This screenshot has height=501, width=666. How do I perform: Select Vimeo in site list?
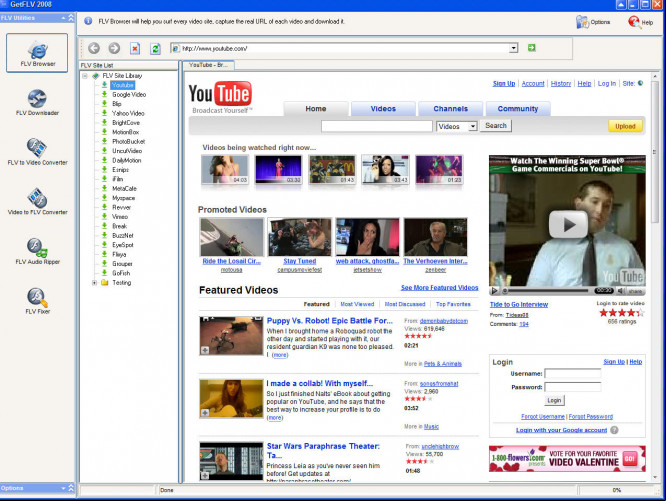tap(120, 217)
